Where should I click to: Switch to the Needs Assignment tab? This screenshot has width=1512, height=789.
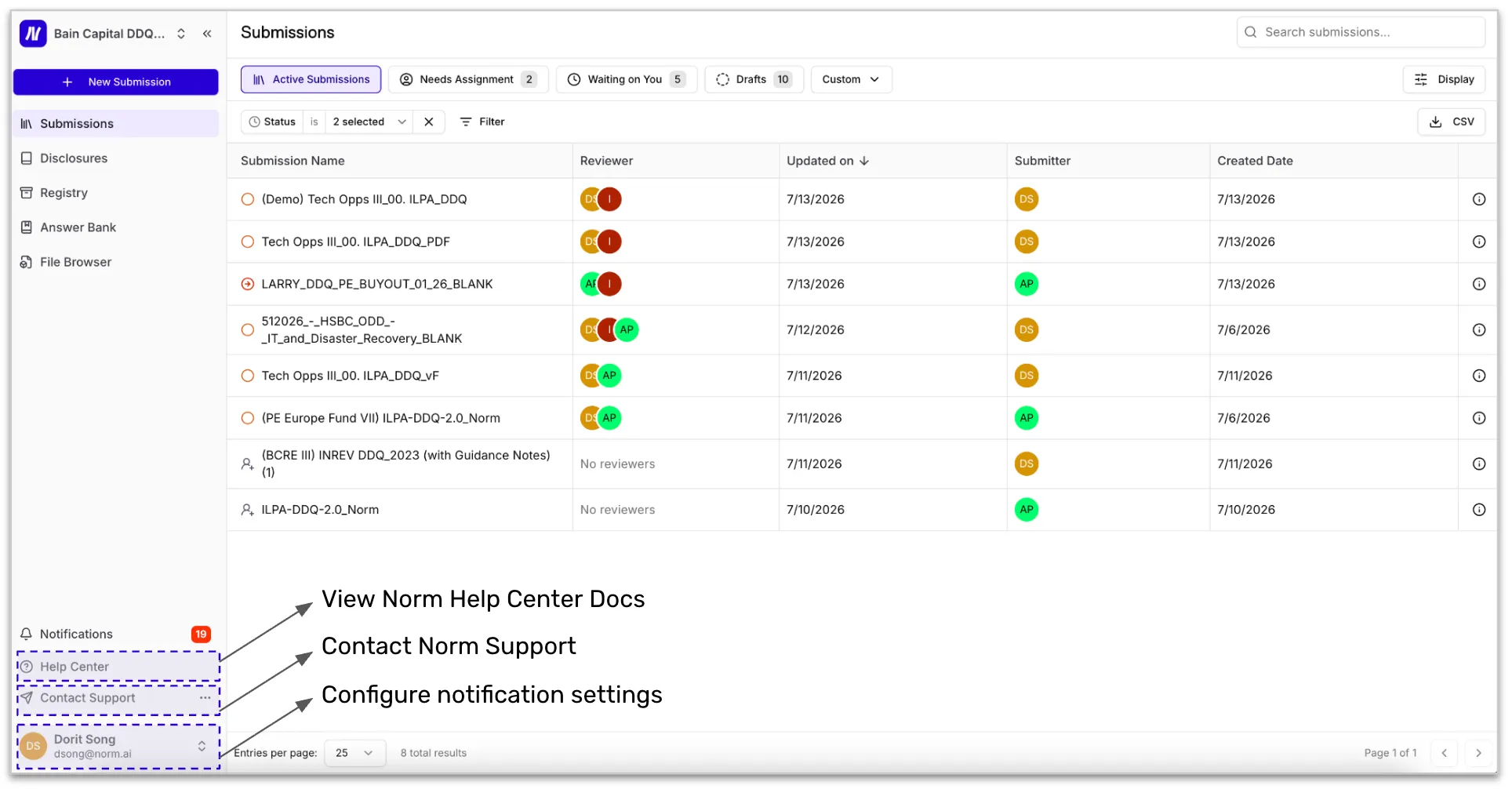pos(468,79)
